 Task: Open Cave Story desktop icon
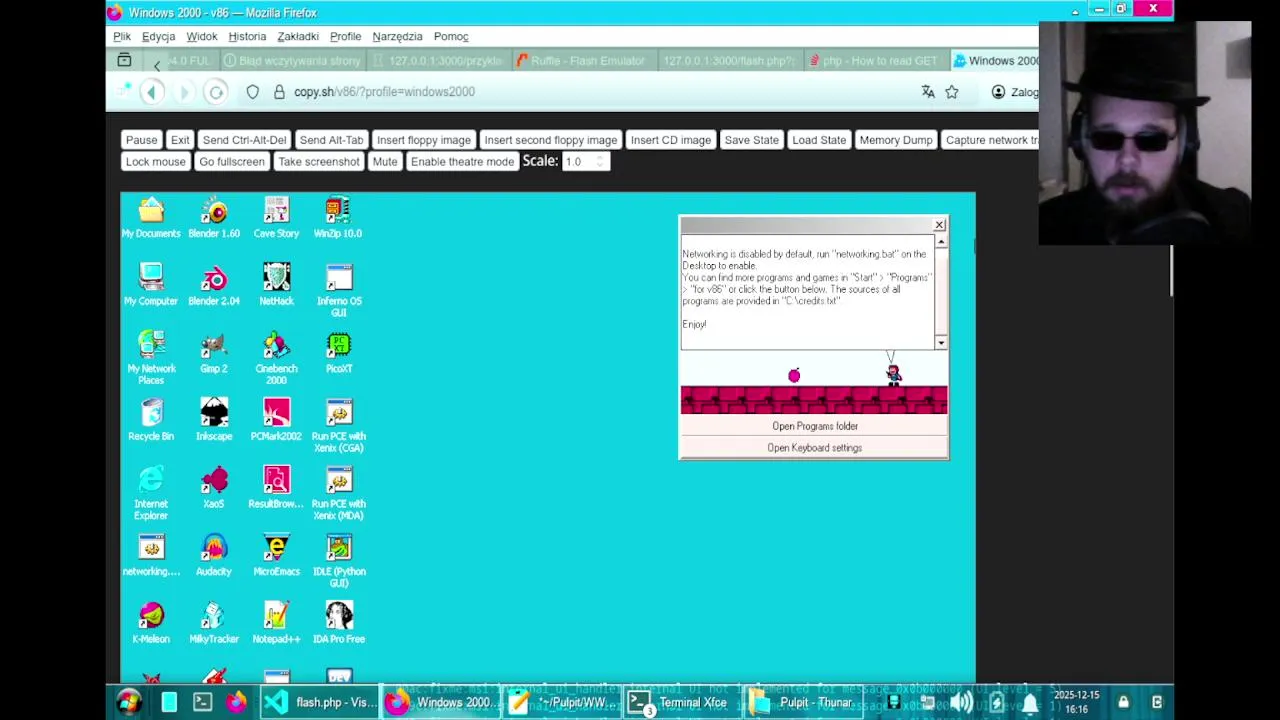[276, 217]
